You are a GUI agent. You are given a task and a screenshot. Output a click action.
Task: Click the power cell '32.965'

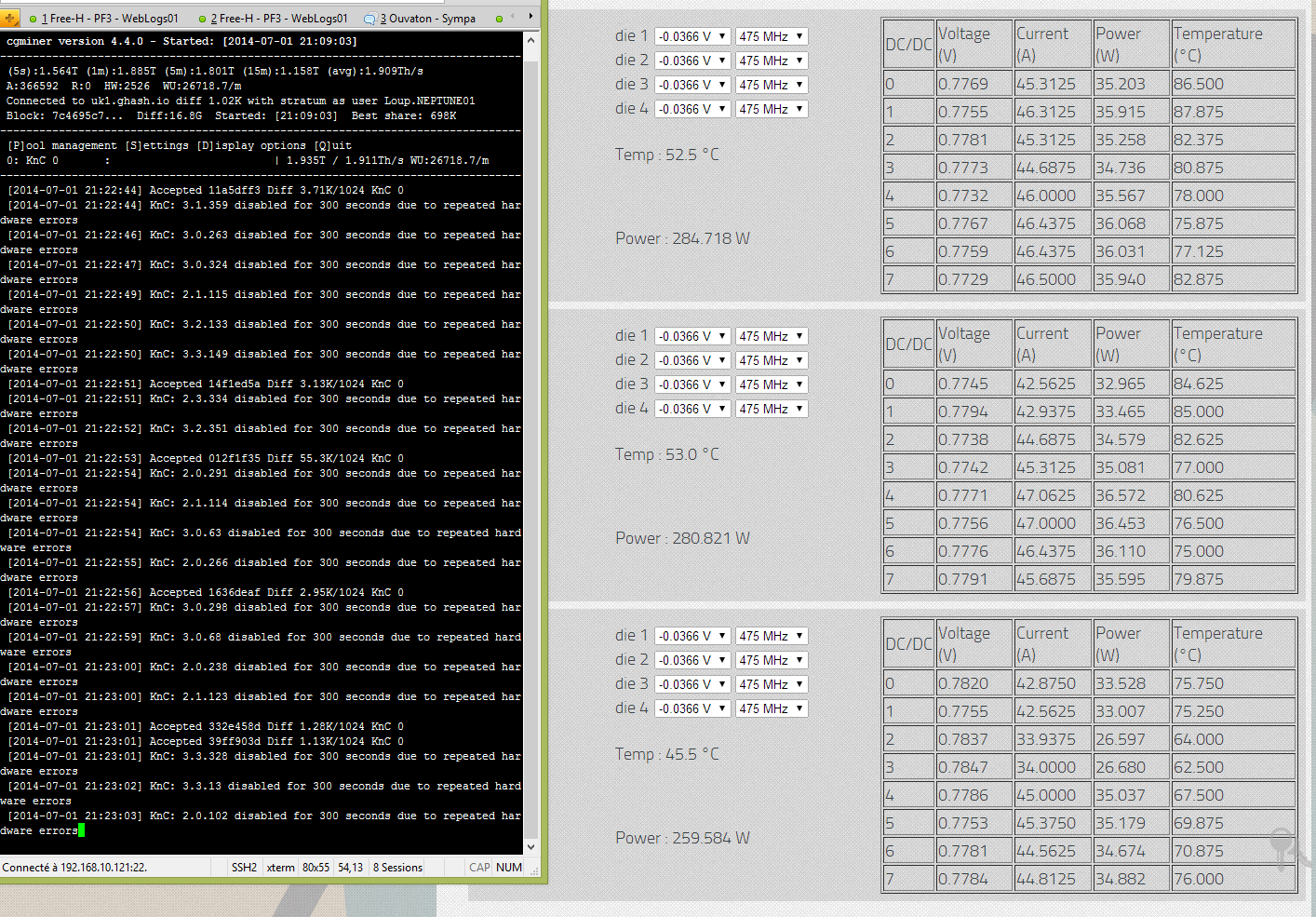tap(1131, 384)
